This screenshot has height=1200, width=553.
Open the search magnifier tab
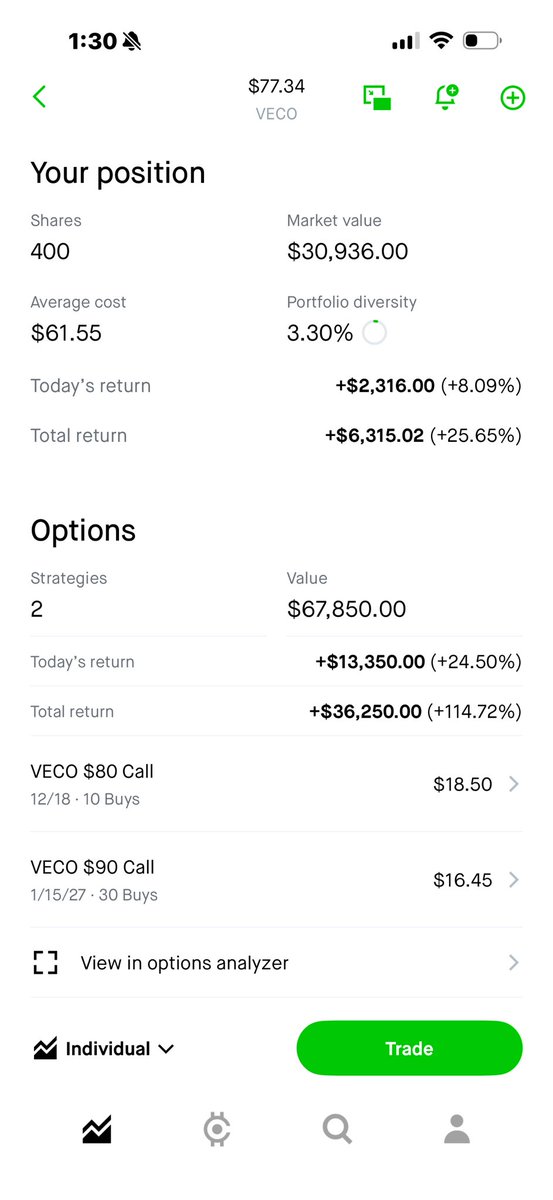coord(337,1130)
